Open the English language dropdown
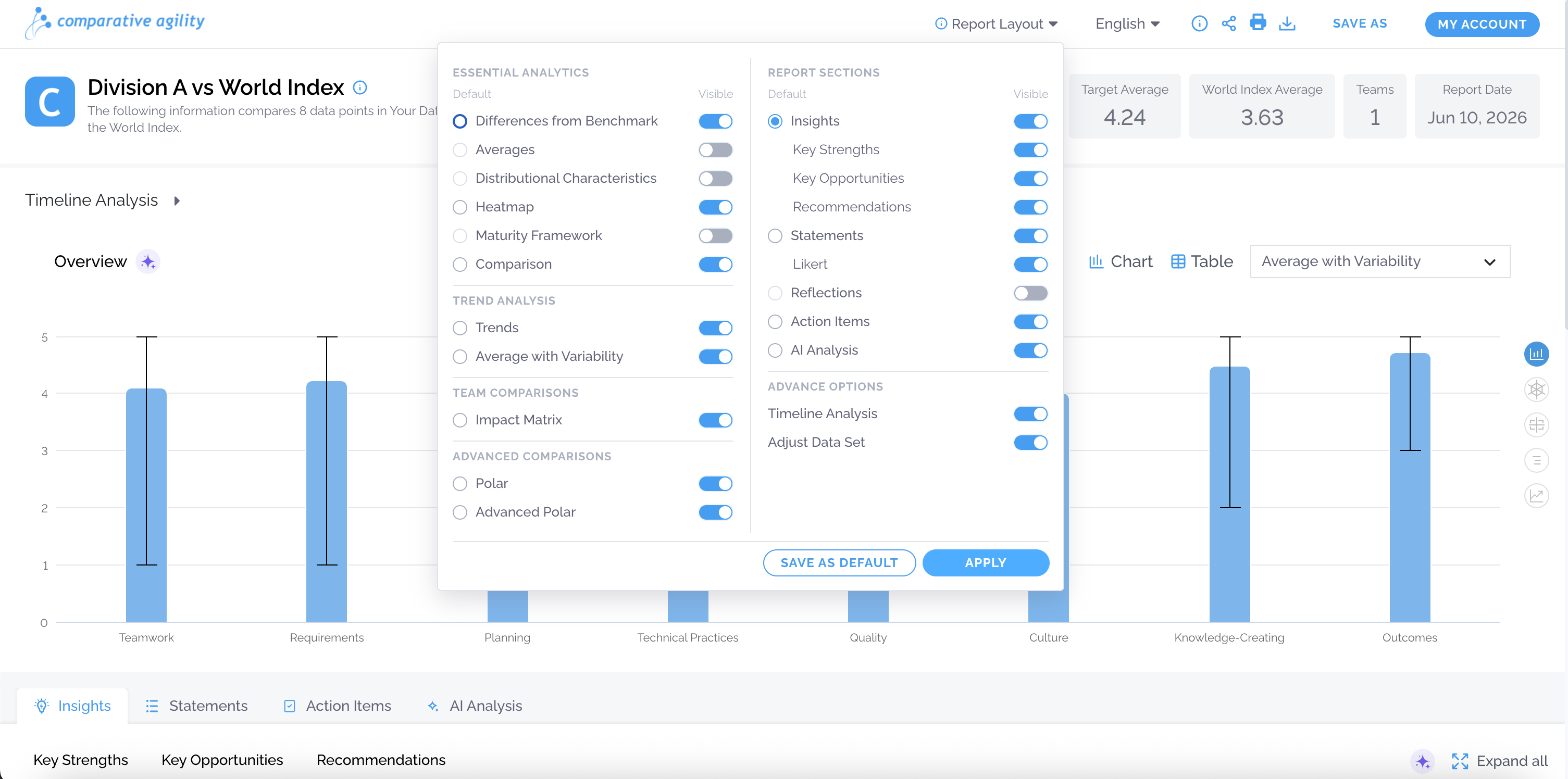The image size is (1568, 779). coord(1127,24)
